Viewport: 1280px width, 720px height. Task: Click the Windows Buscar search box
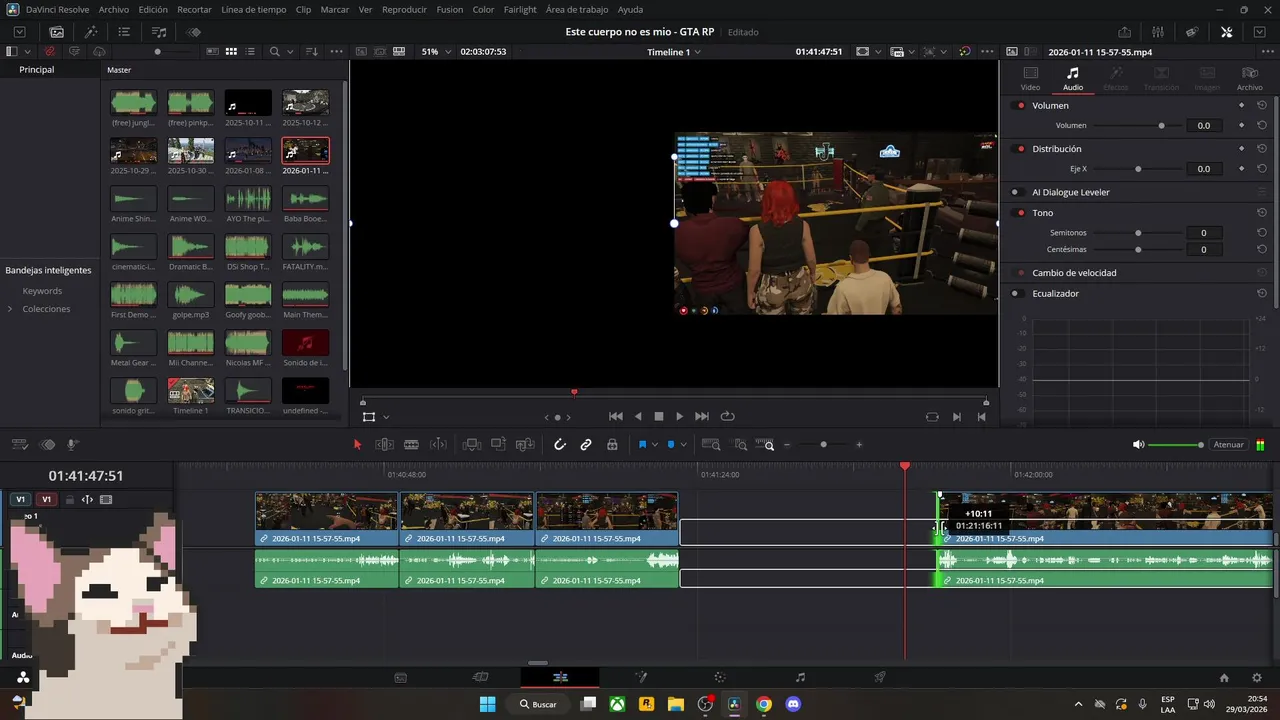click(541, 704)
